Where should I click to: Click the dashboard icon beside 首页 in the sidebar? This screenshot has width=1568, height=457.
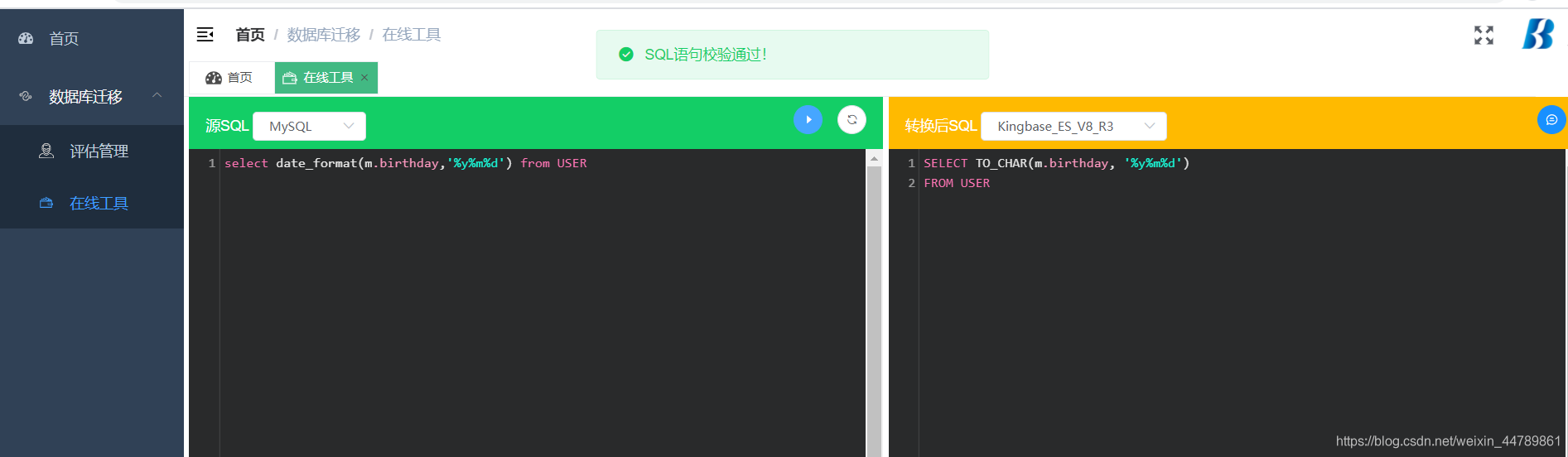26,38
